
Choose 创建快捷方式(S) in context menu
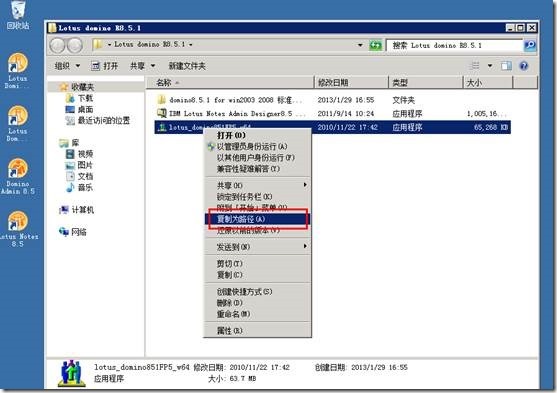pos(258,292)
